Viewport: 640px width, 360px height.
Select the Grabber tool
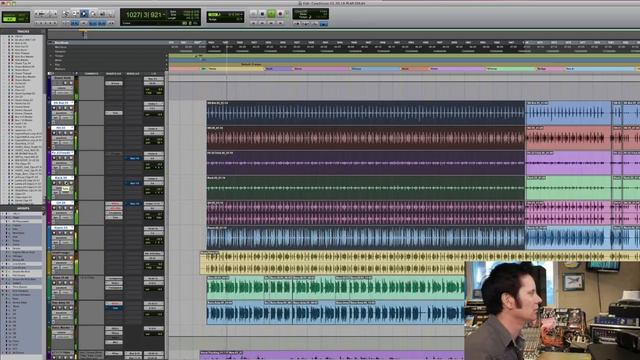[x=93, y=13]
